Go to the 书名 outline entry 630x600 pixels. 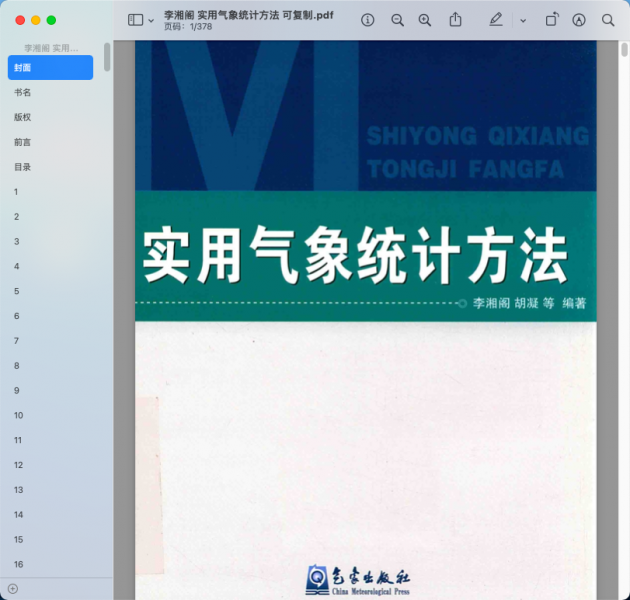point(22,92)
